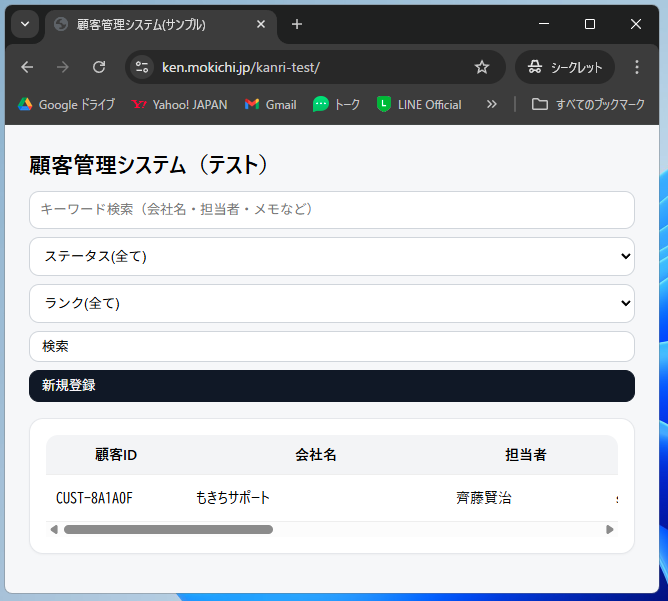This screenshot has width=668, height=601.
Task: Click the 担当者 column header
Action: 526,455
